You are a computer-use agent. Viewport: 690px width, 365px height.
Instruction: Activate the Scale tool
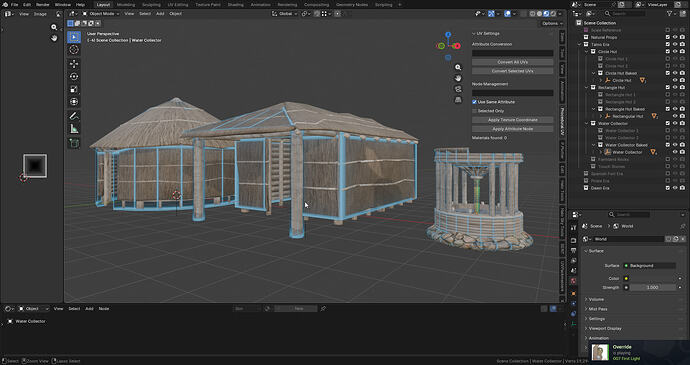(74, 89)
